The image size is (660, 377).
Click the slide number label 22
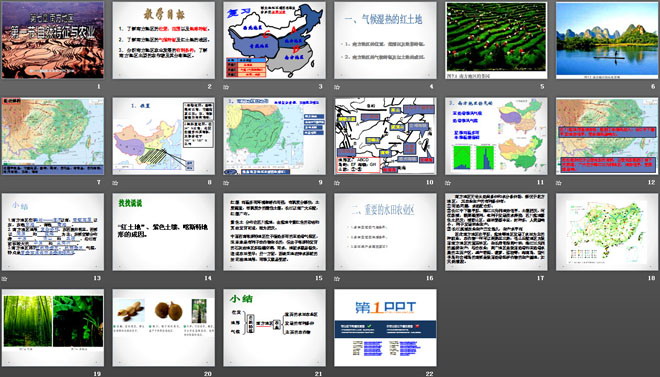pyautogui.click(x=430, y=374)
